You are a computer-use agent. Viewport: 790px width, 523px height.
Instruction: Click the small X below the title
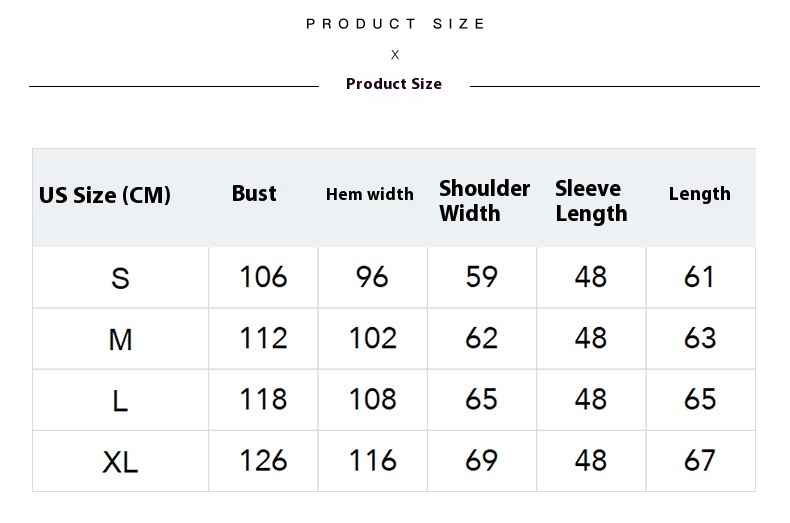pyautogui.click(x=395, y=55)
